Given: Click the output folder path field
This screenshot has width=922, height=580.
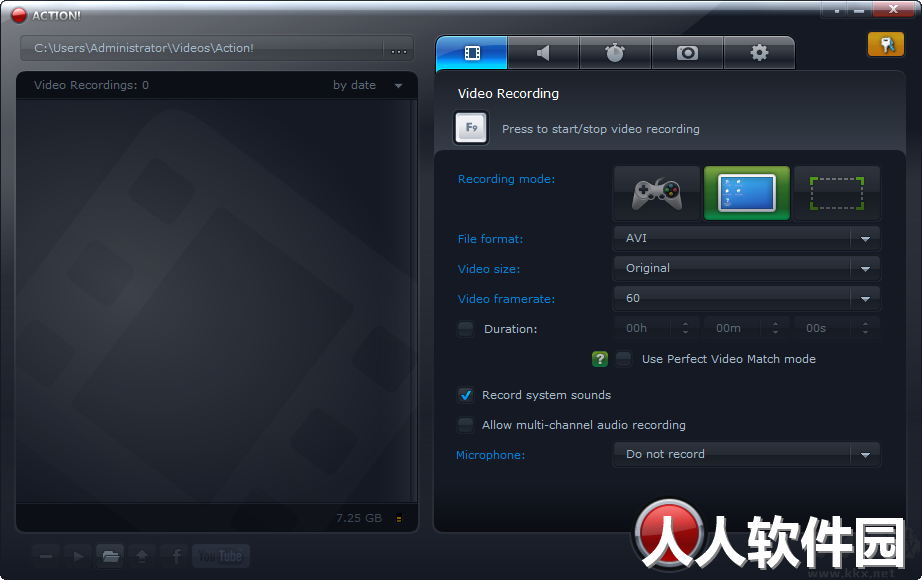Looking at the screenshot, I should 202,48.
